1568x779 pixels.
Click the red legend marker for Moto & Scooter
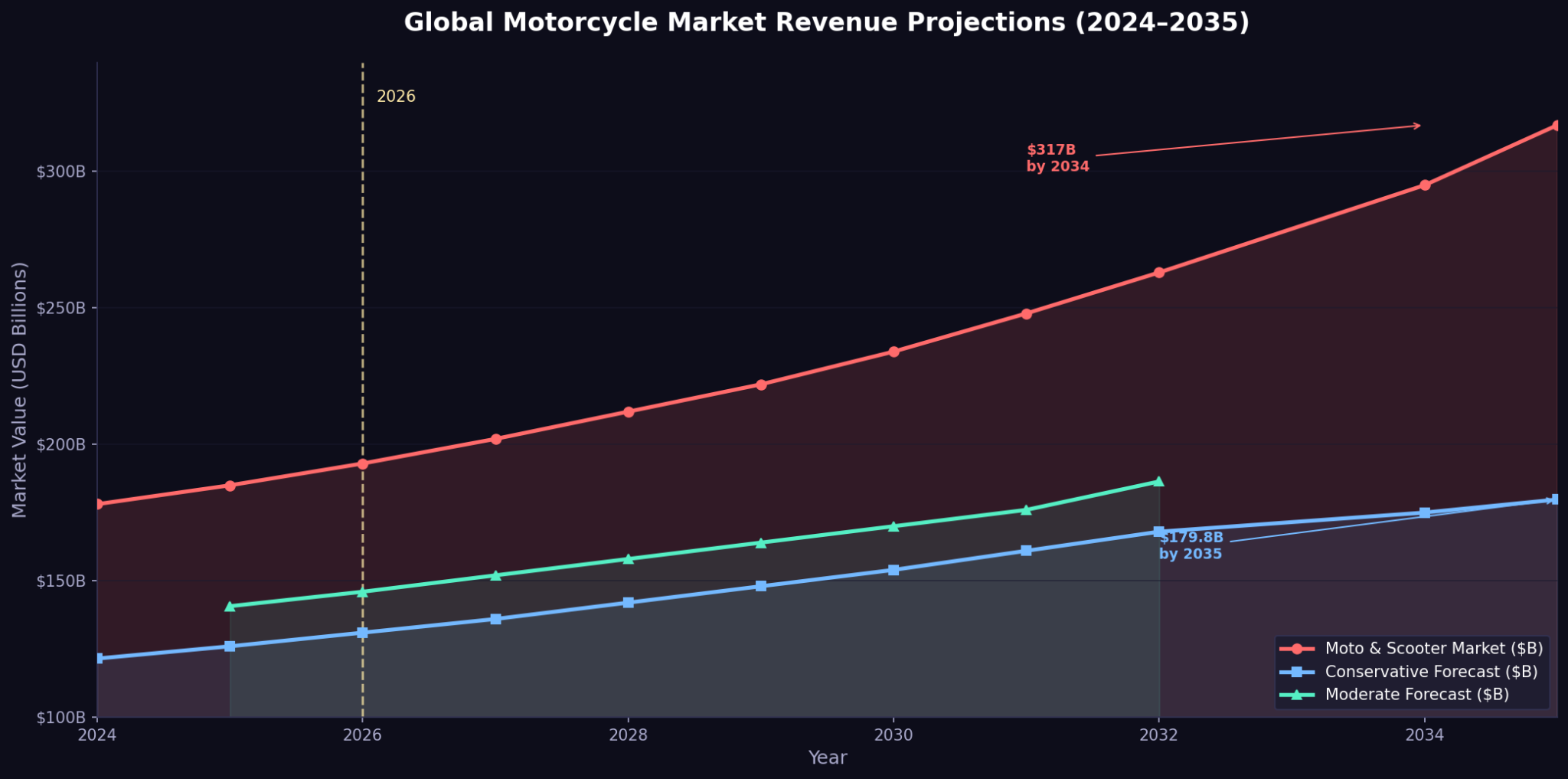click(x=1297, y=649)
